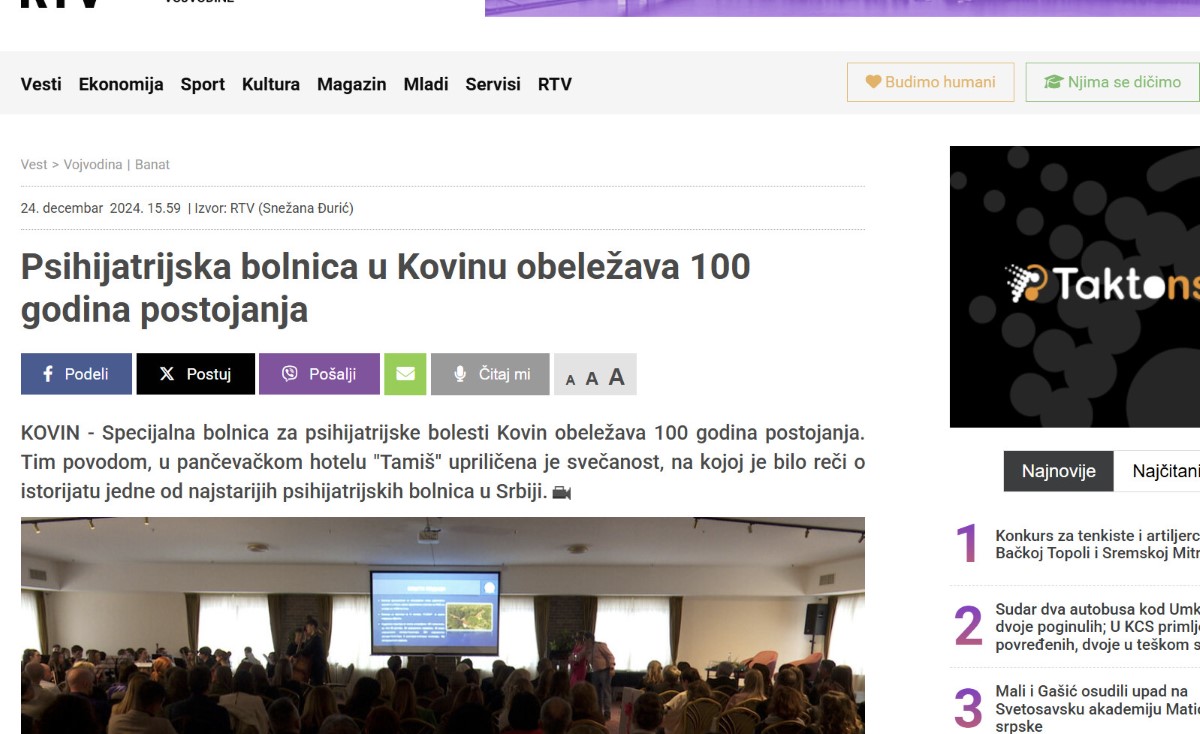Open the Vesti menu section

(41, 84)
